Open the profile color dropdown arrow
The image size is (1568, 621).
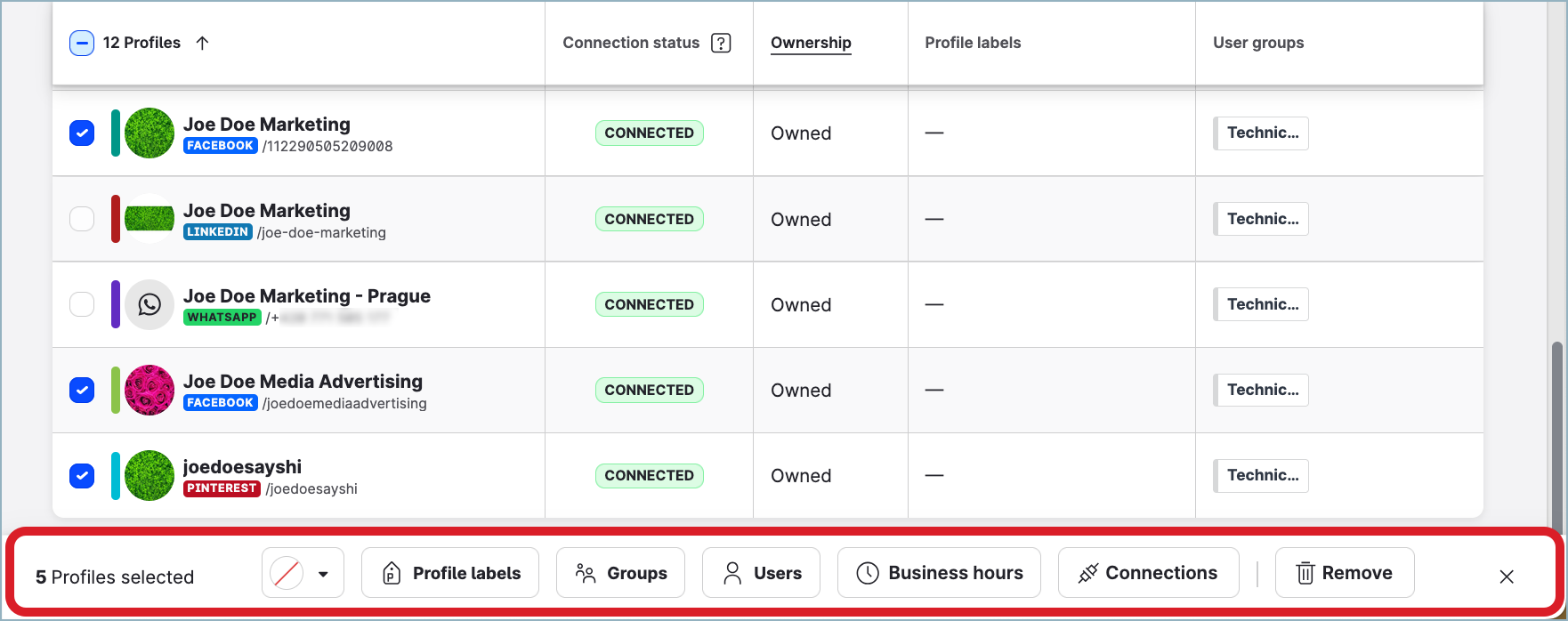pos(323,574)
